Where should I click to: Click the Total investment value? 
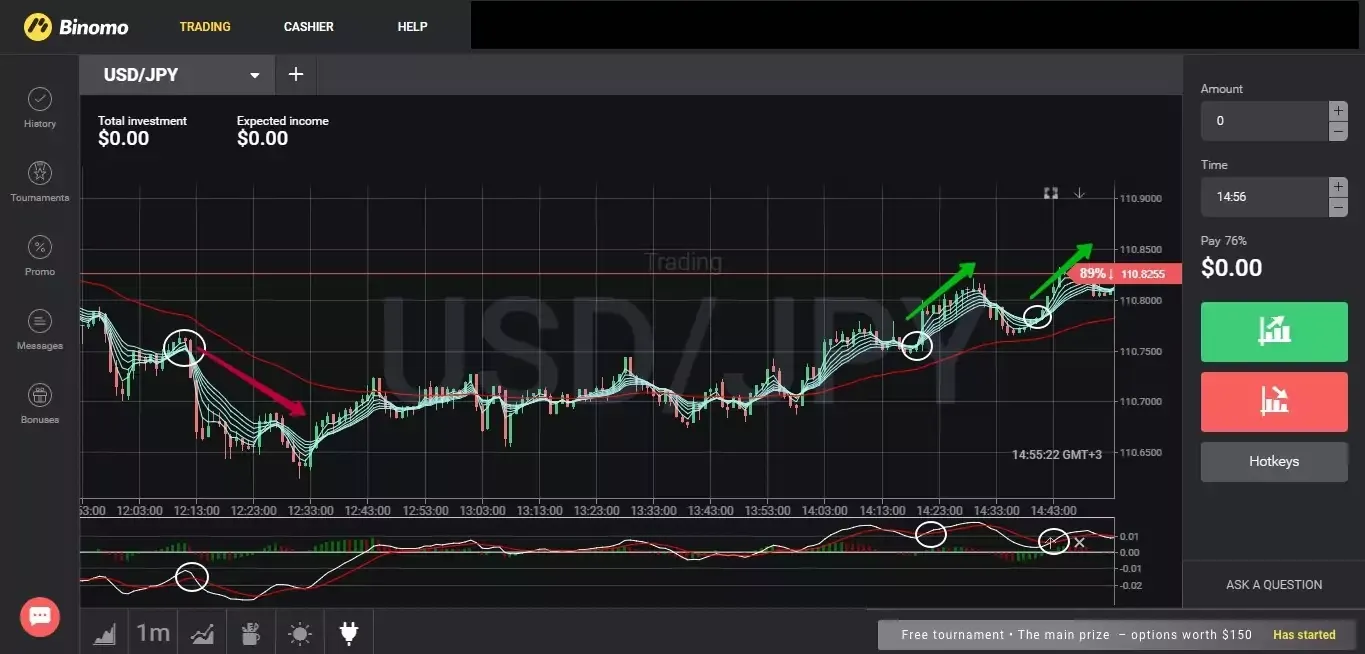point(123,139)
